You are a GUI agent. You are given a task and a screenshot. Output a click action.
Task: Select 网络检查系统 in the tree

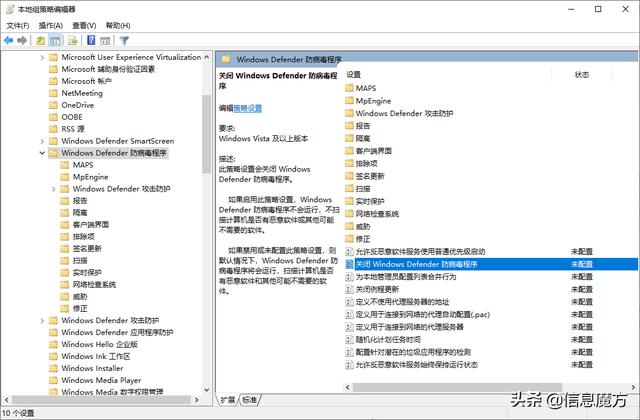tap(94, 284)
